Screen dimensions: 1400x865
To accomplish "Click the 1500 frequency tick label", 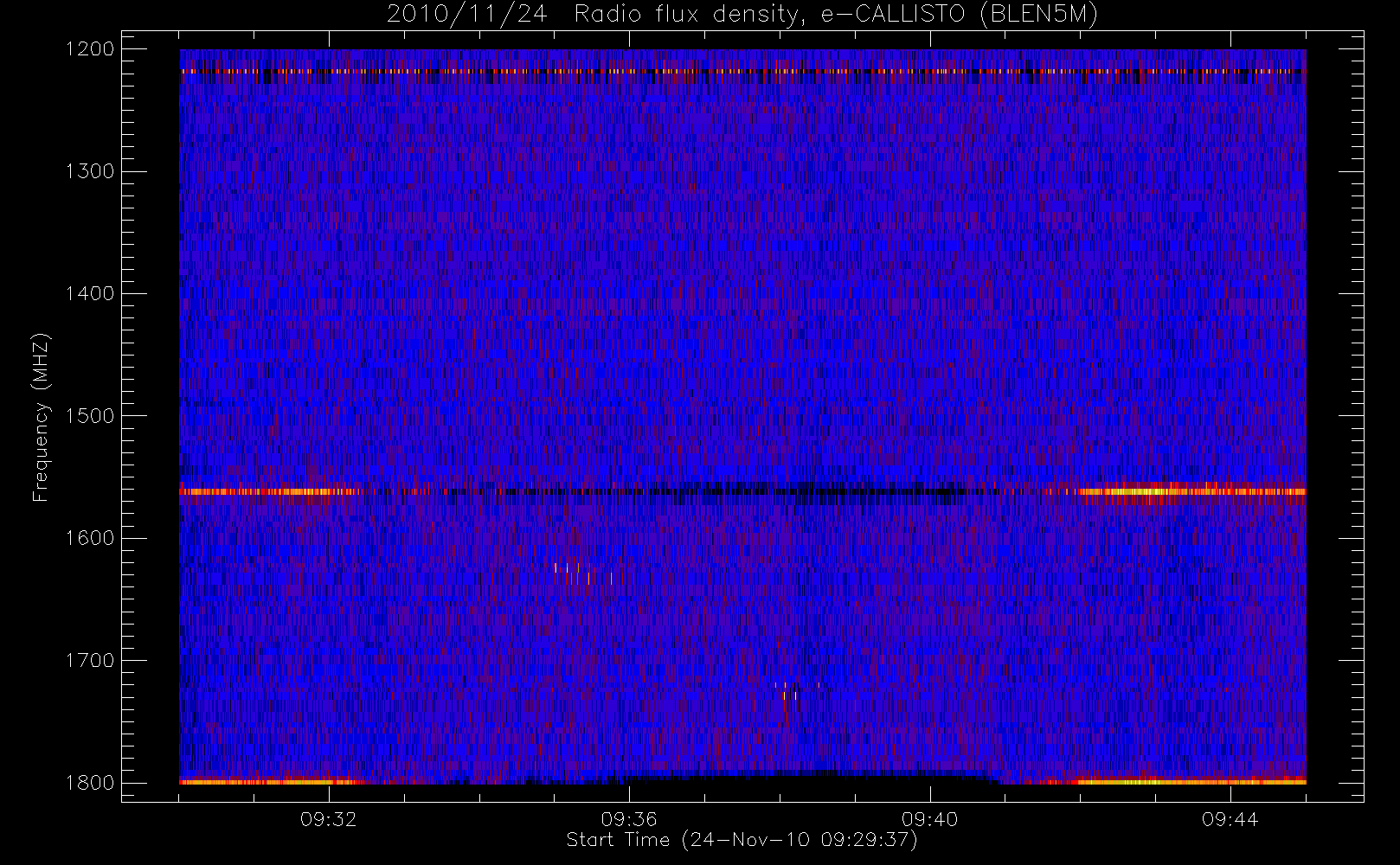I will click(x=90, y=415).
